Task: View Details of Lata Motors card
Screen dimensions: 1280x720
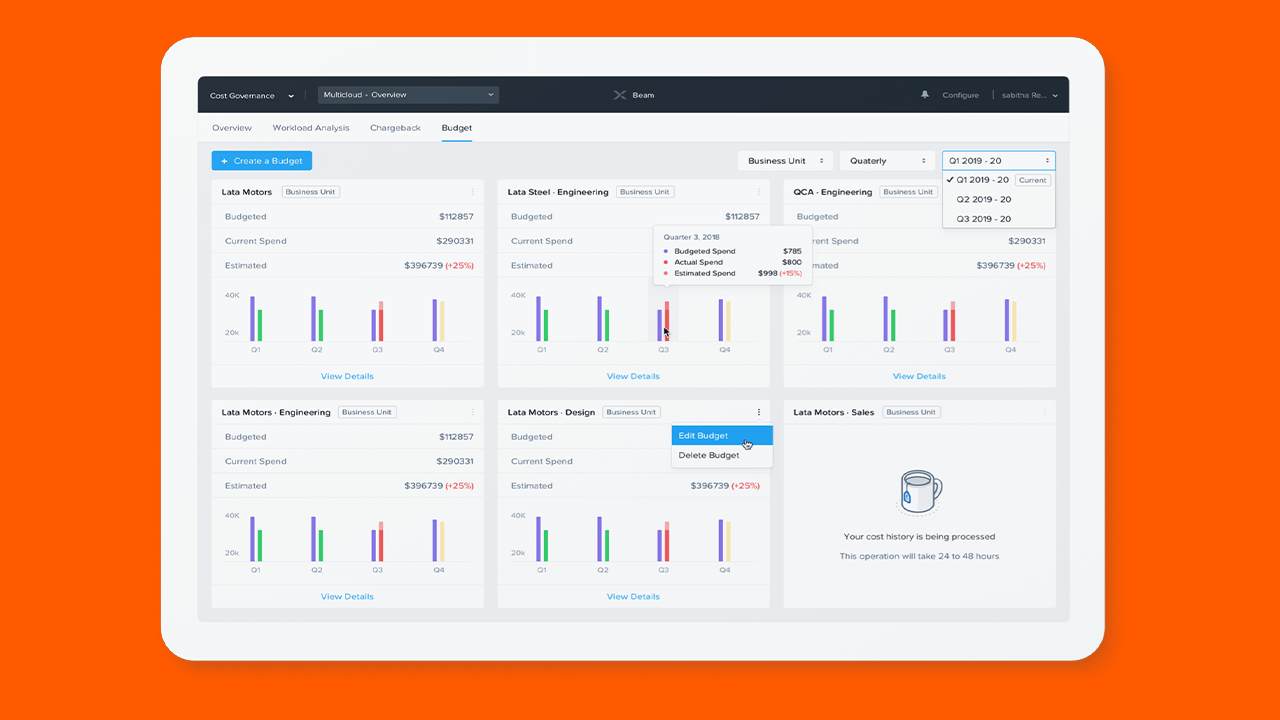Action: pos(347,377)
